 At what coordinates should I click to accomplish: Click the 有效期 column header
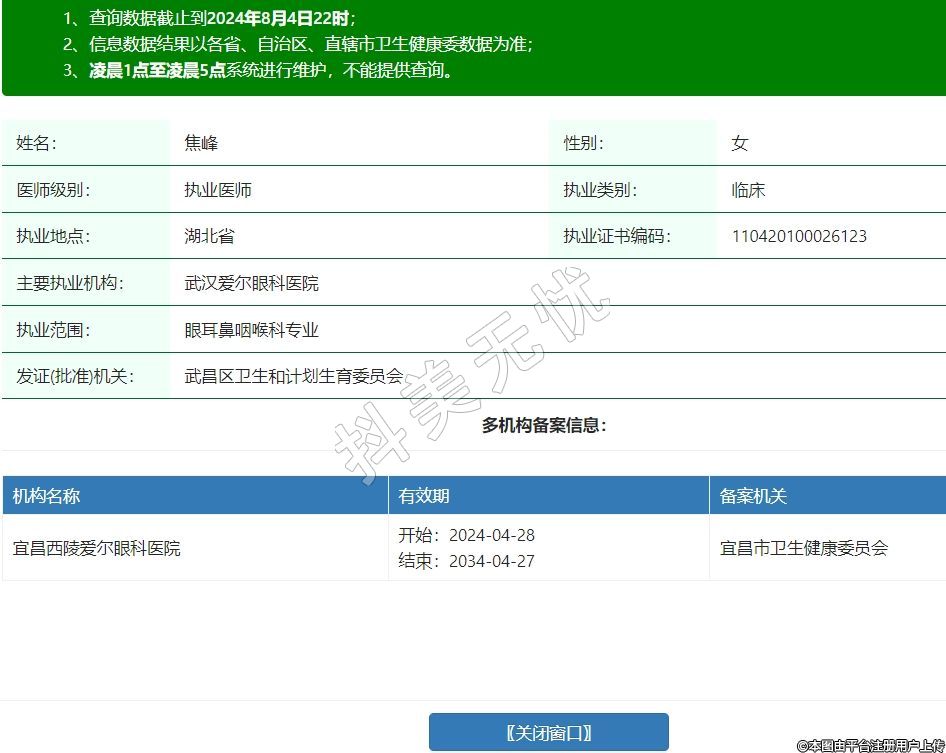pyautogui.click(x=424, y=496)
